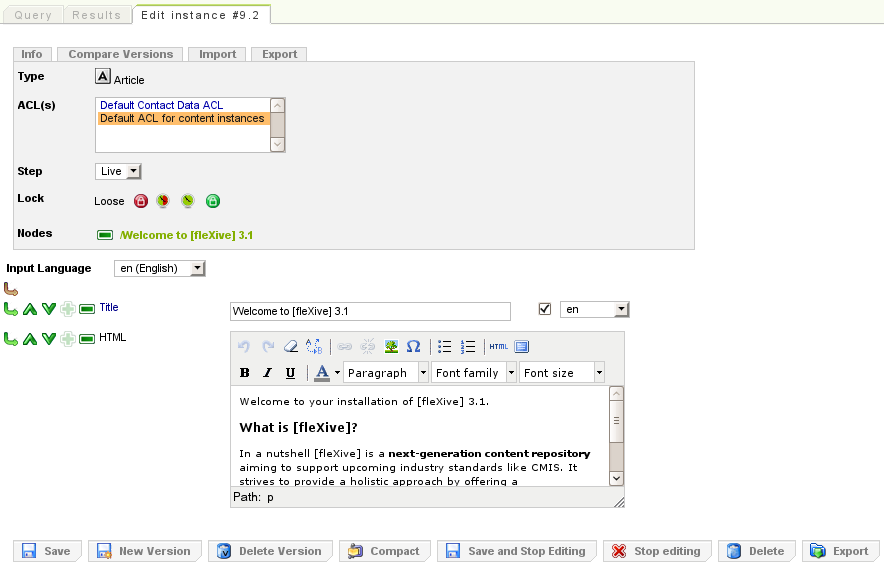The width and height of the screenshot is (884, 566).
Task: Click the bottom Export button
Action: pos(841,551)
